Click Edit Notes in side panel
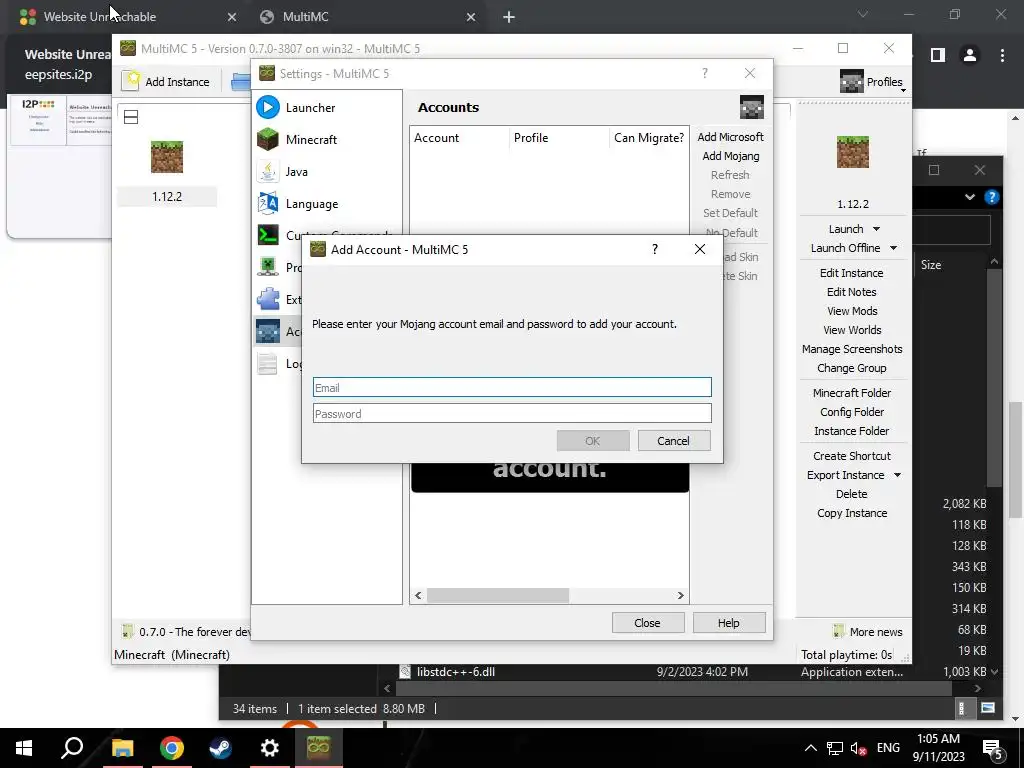Viewport: 1024px width, 768px height. pos(852,292)
